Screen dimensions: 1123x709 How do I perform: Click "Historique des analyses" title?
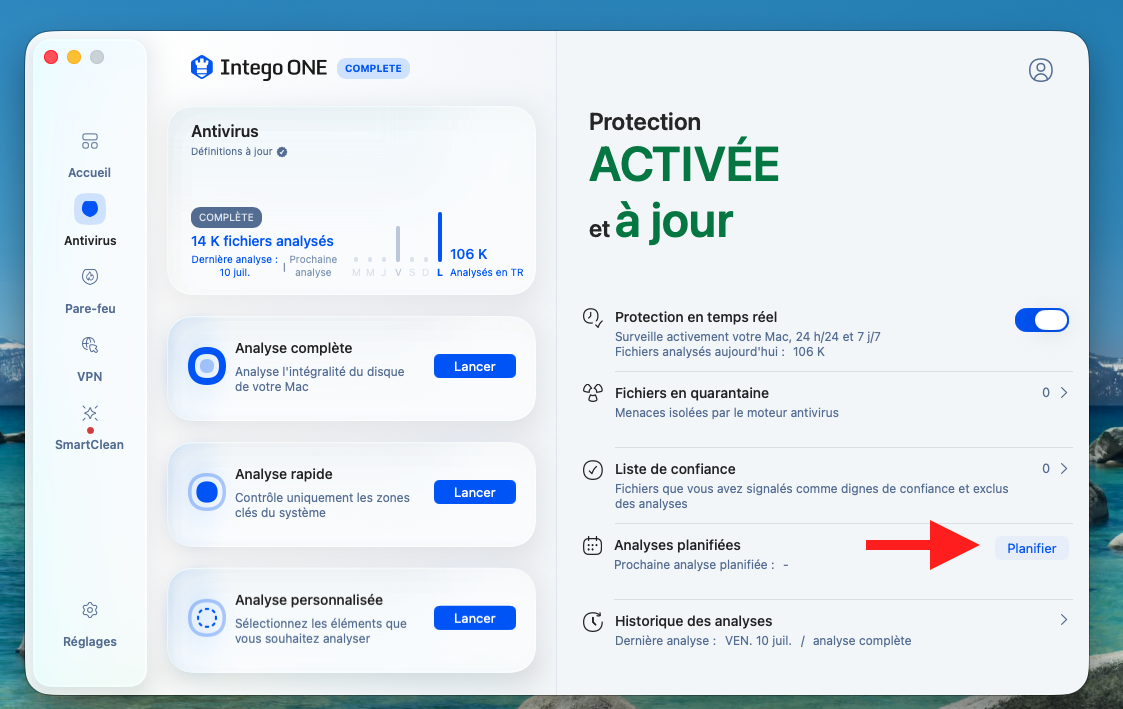(x=693, y=621)
